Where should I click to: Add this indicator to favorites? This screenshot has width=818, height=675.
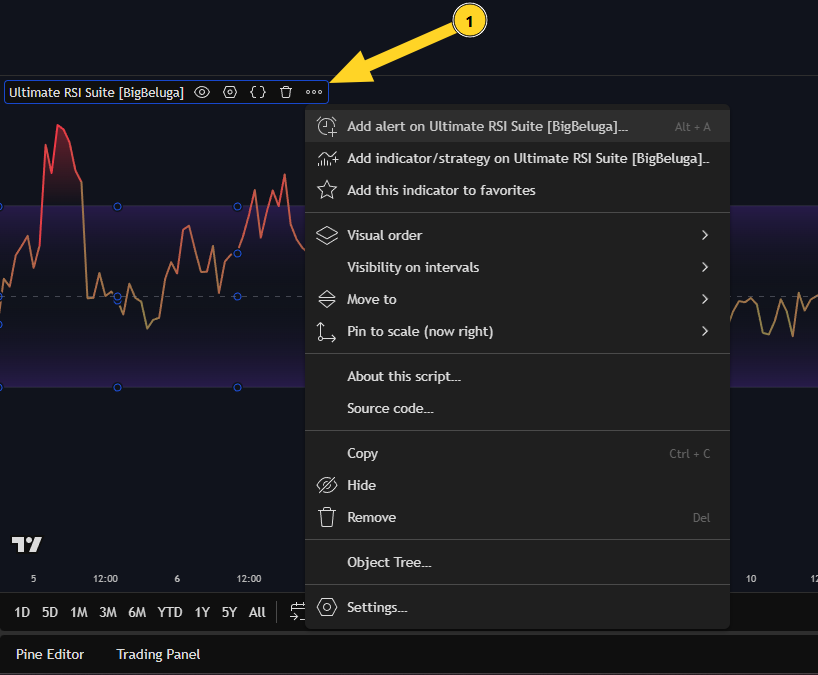[x=441, y=190]
